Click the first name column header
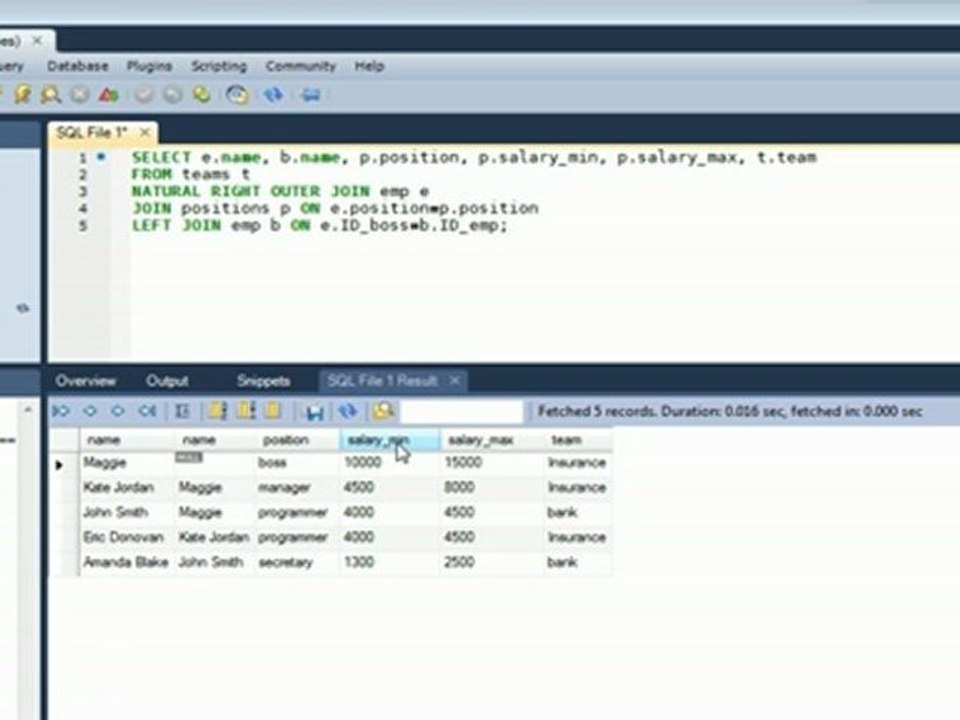Image resolution: width=960 pixels, height=720 pixels. pos(127,440)
